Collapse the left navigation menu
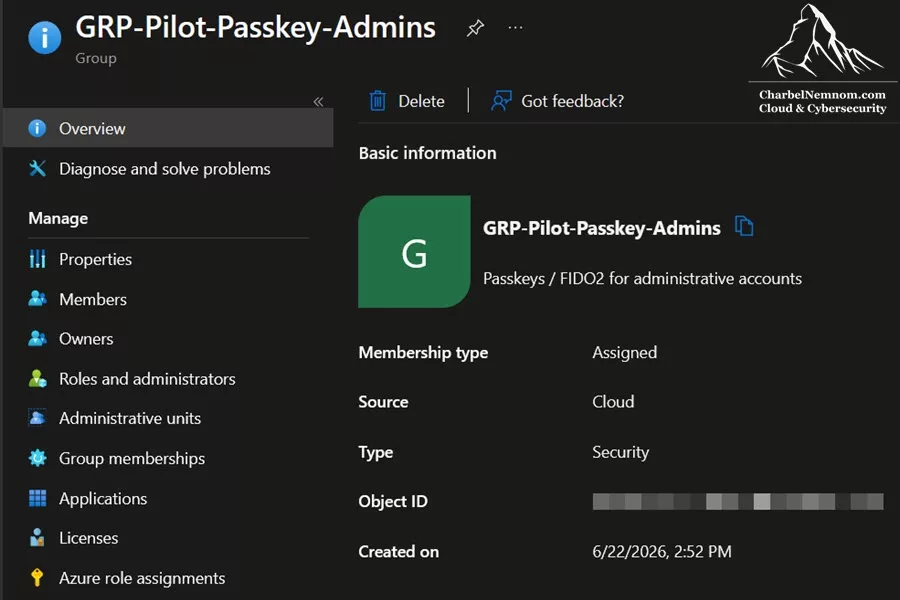This screenshot has height=600, width=900. point(319,102)
